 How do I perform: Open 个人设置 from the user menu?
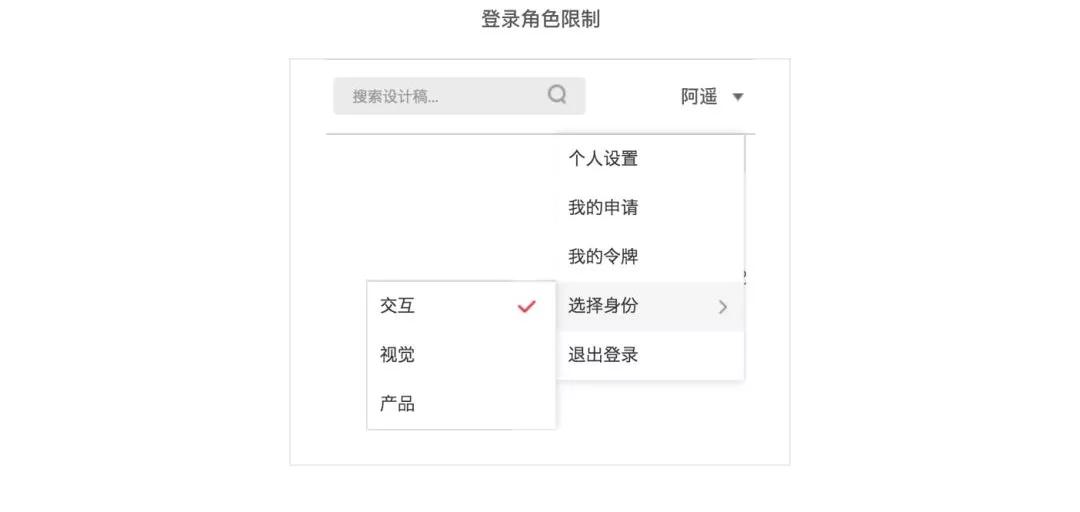tap(650, 159)
